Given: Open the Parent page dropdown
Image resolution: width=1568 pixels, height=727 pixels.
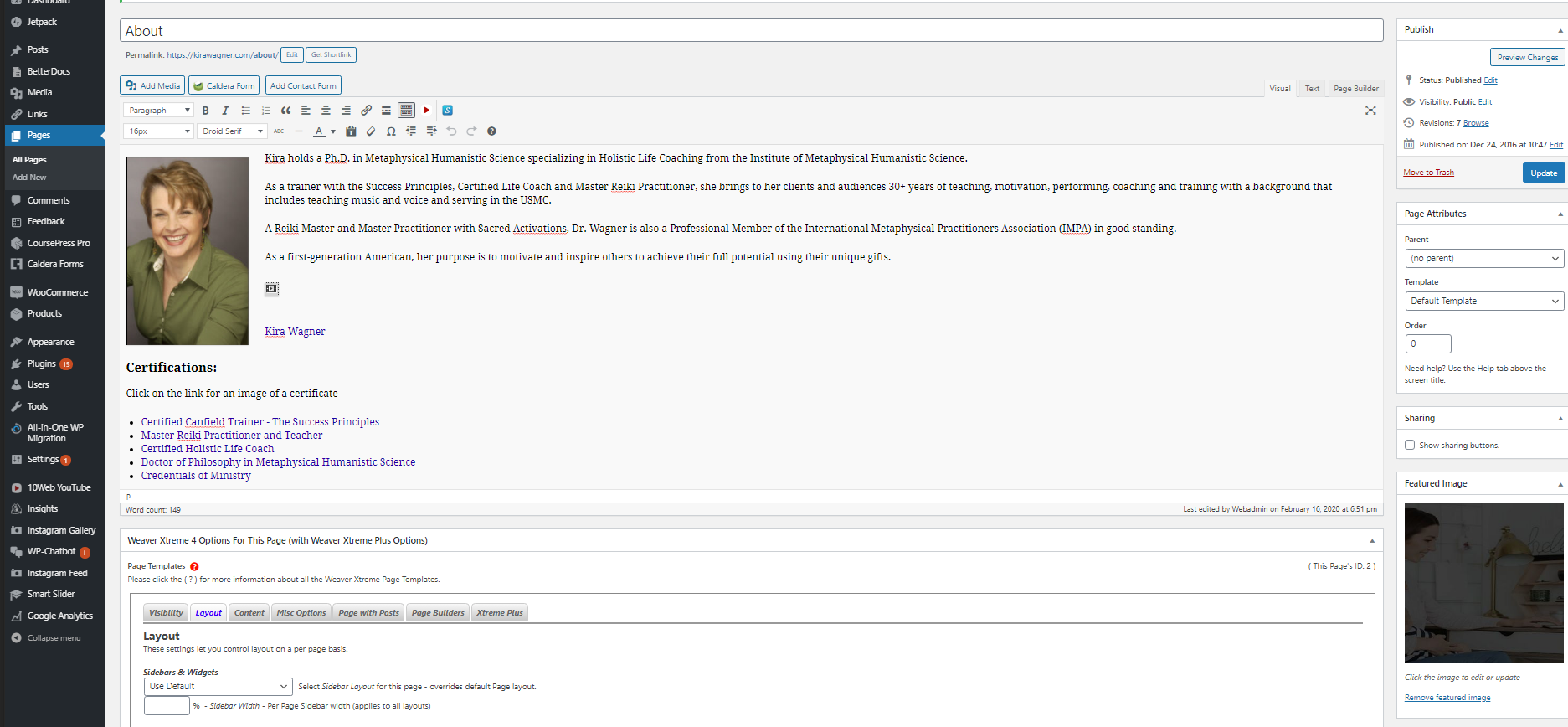Looking at the screenshot, I should pos(1484,258).
